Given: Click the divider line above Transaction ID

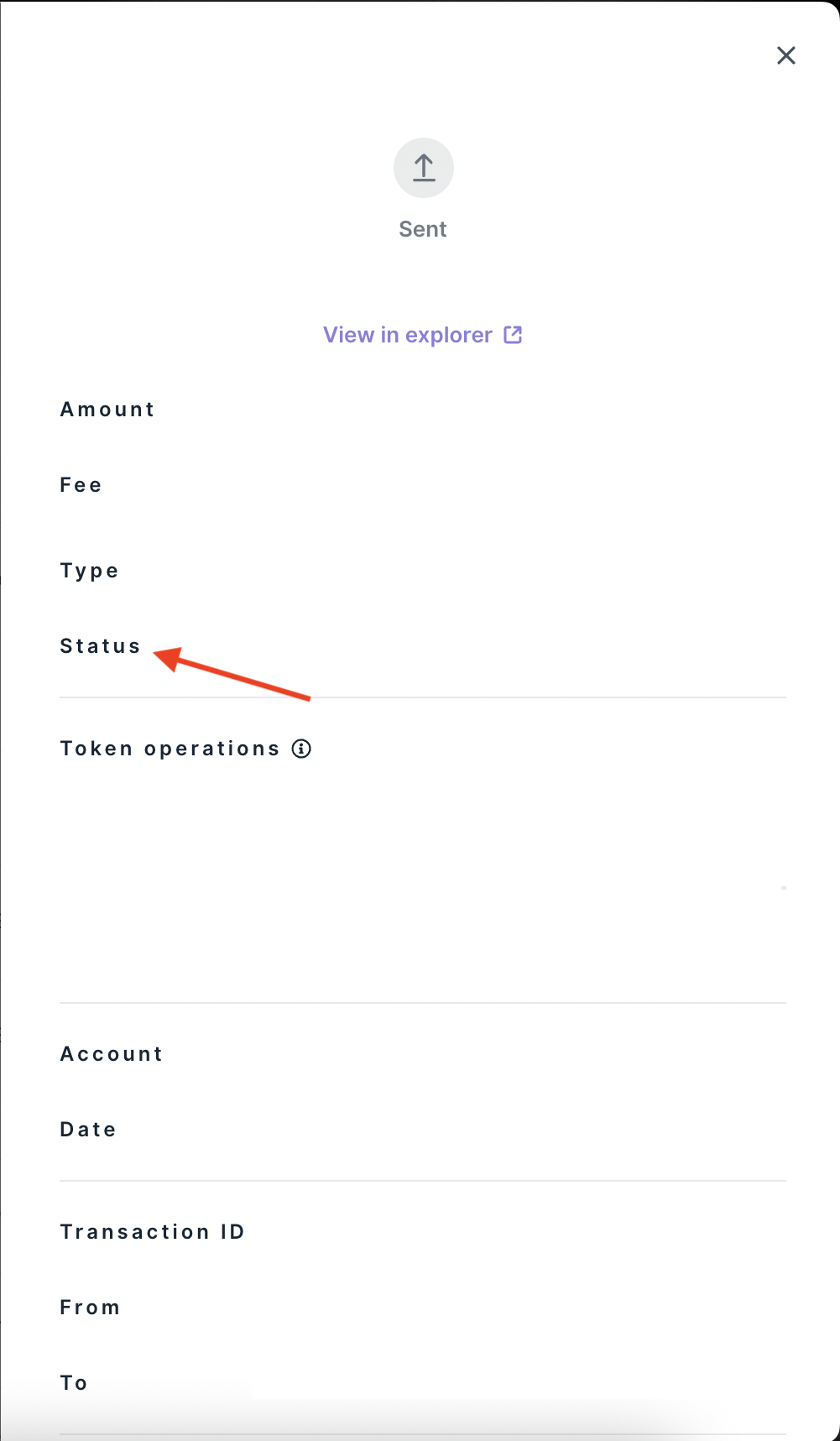Looking at the screenshot, I should pos(423,1181).
